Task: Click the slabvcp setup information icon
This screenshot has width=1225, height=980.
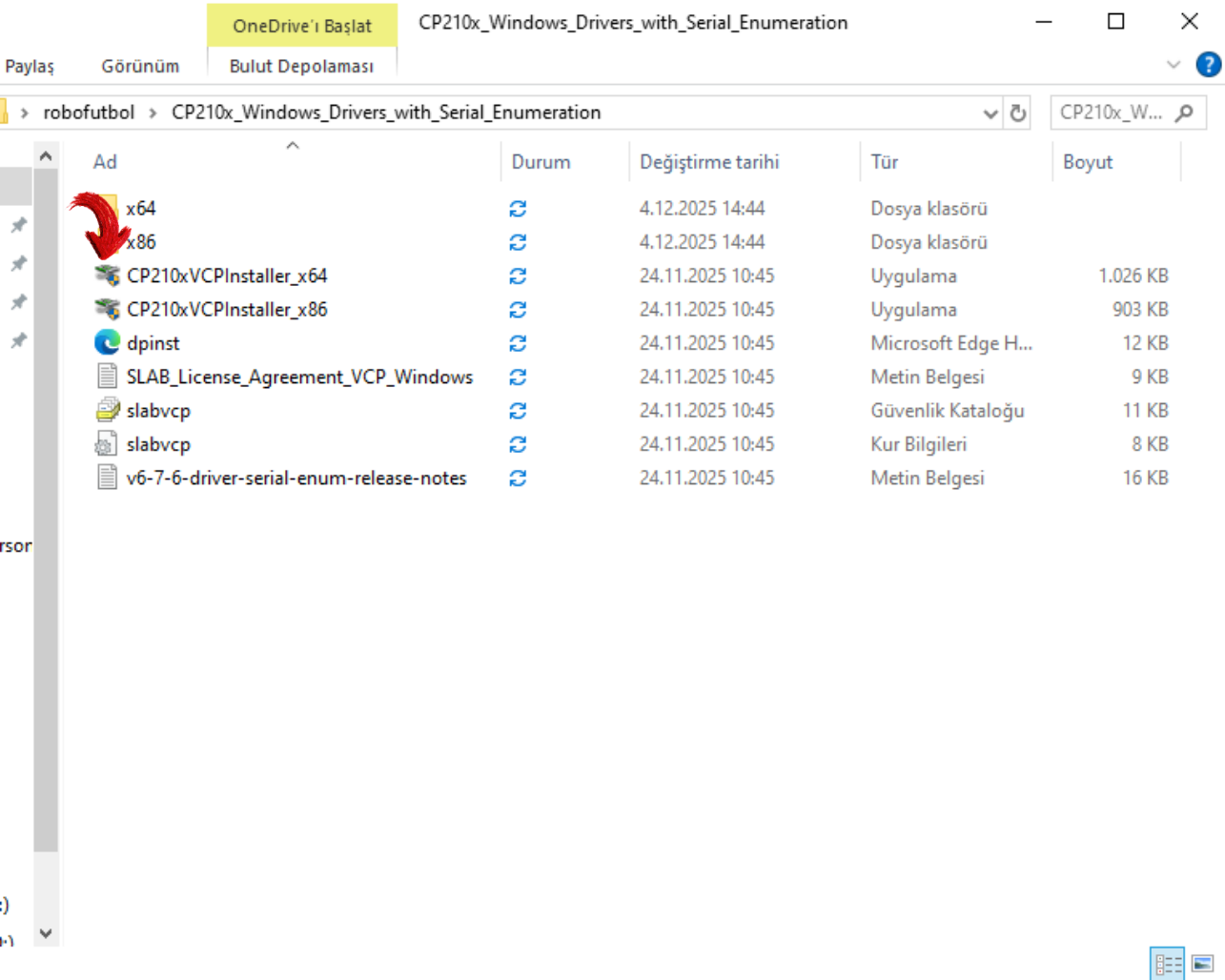Action: pyautogui.click(x=108, y=444)
